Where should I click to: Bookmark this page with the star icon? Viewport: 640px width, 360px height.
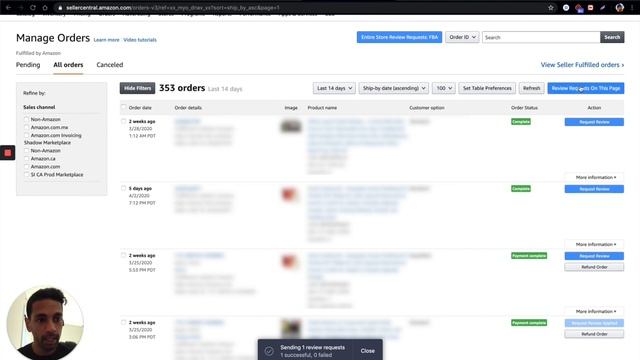point(551,7)
